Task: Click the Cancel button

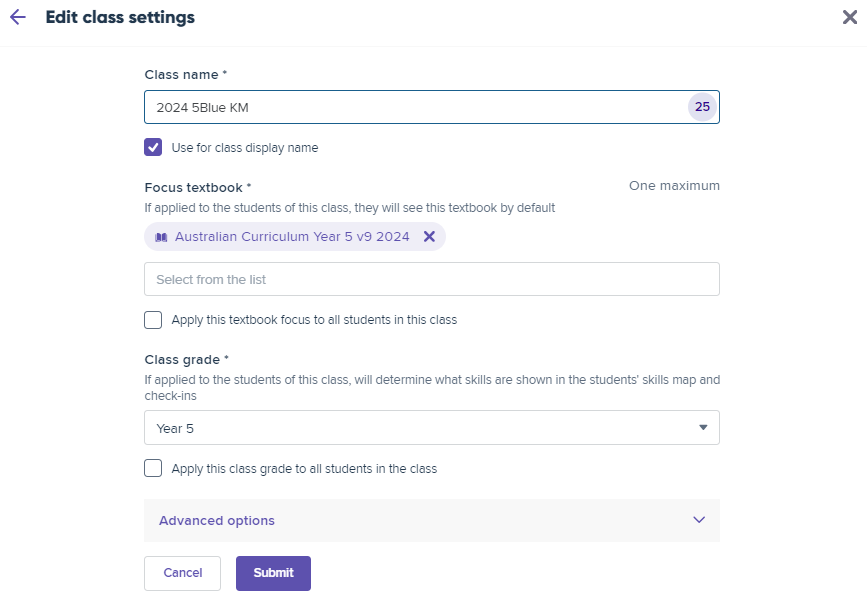Action: pos(182,573)
